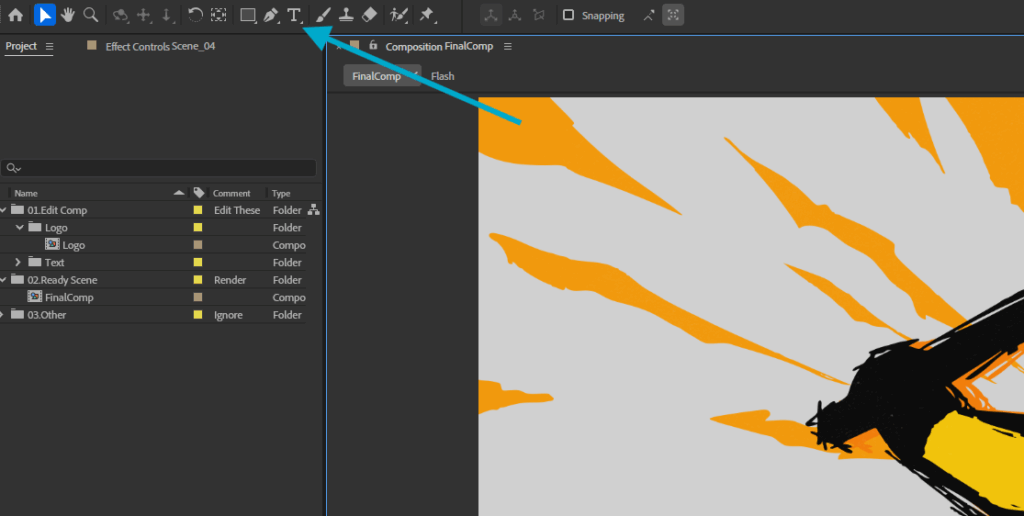
Task: Select the Rotation tool
Action: coord(195,15)
